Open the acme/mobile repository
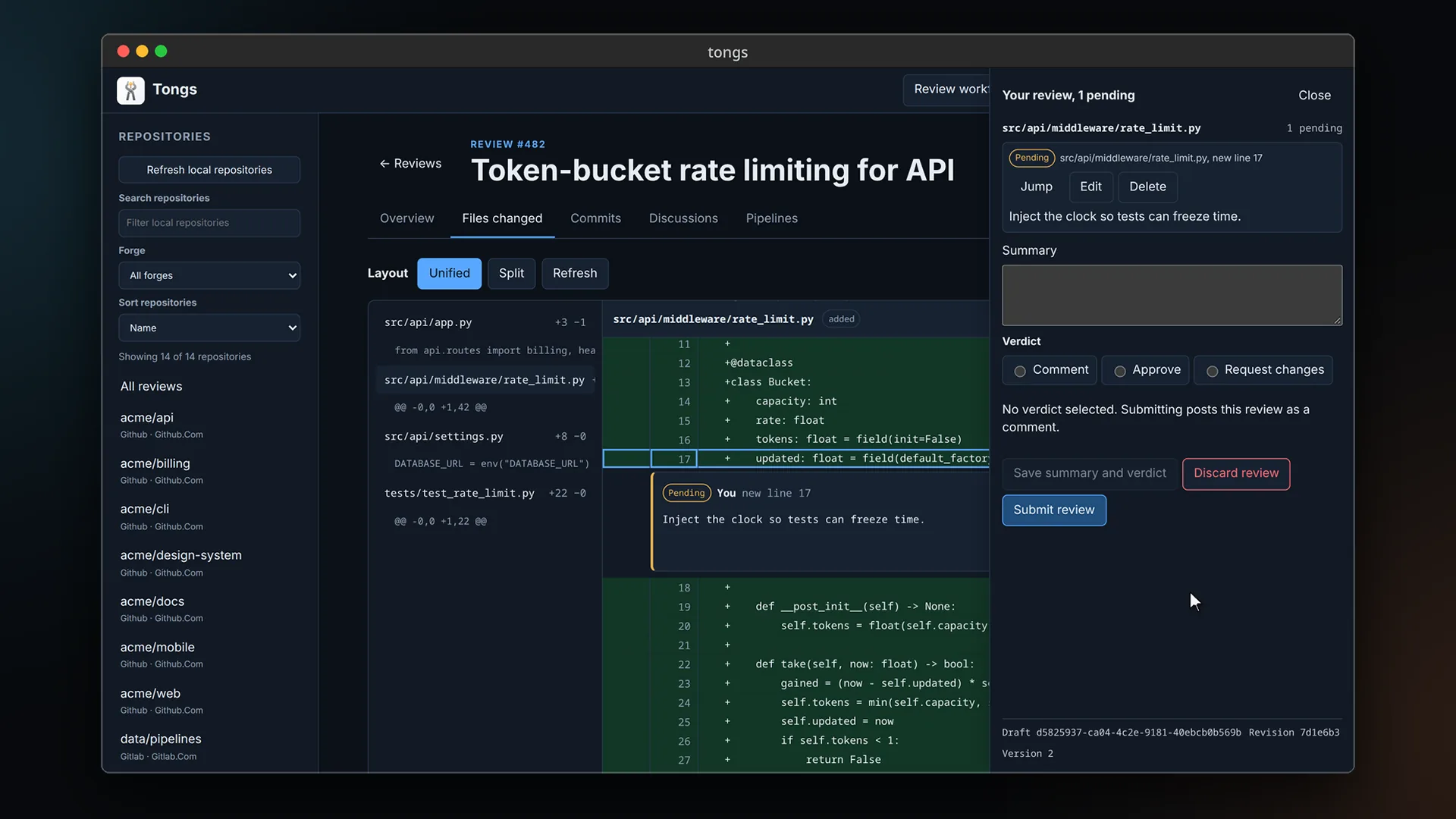This screenshot has height=819, width=1456. [209, 654]
